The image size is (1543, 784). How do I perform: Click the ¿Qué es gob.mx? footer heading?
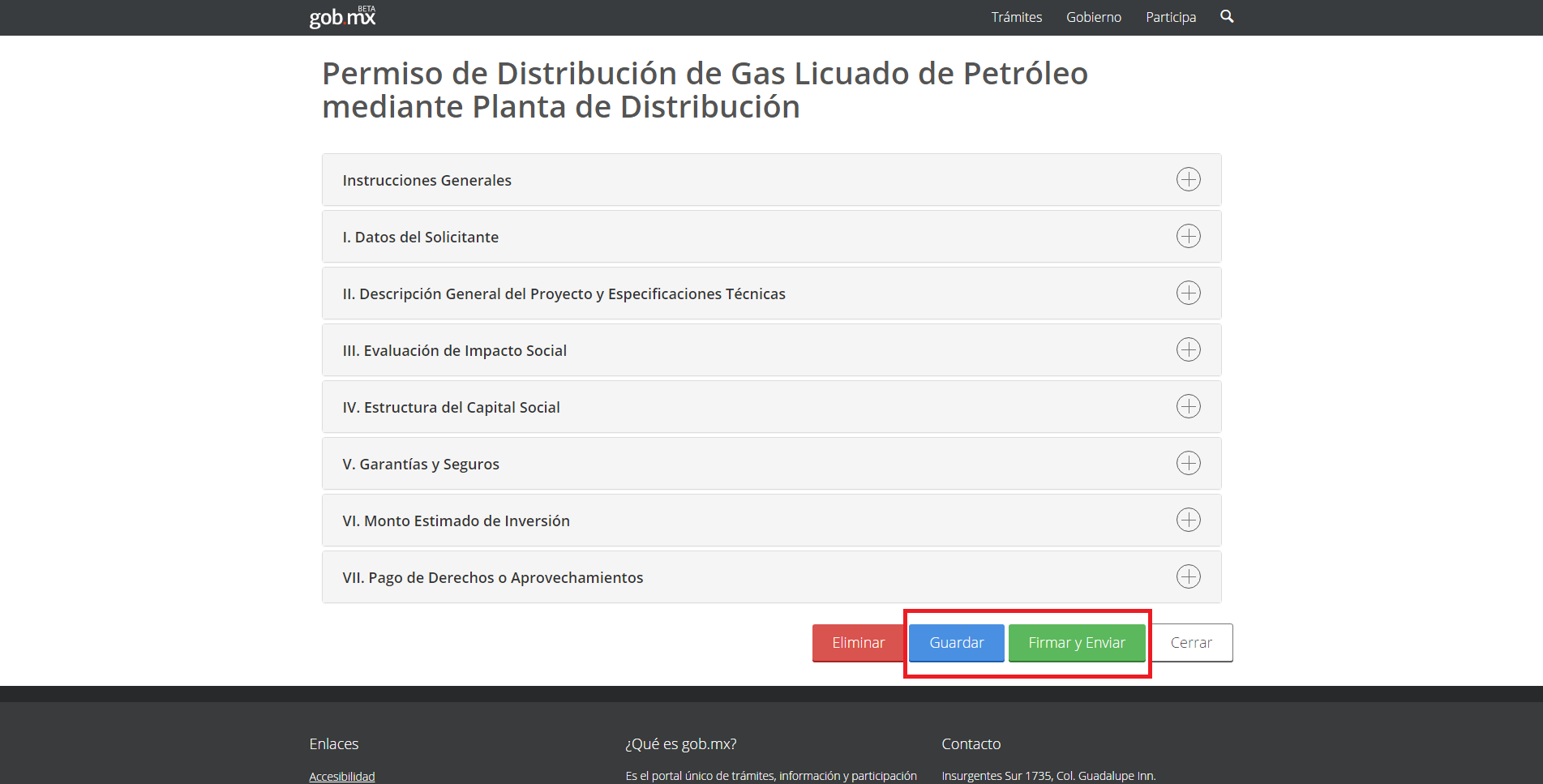pyautogui.click(x=680, y=744)
